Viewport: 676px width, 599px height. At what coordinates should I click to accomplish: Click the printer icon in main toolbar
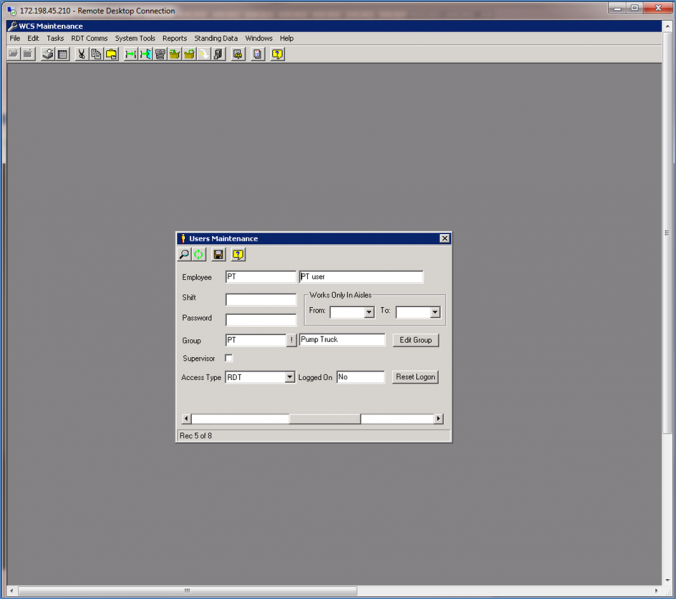(x=48, y=54)
